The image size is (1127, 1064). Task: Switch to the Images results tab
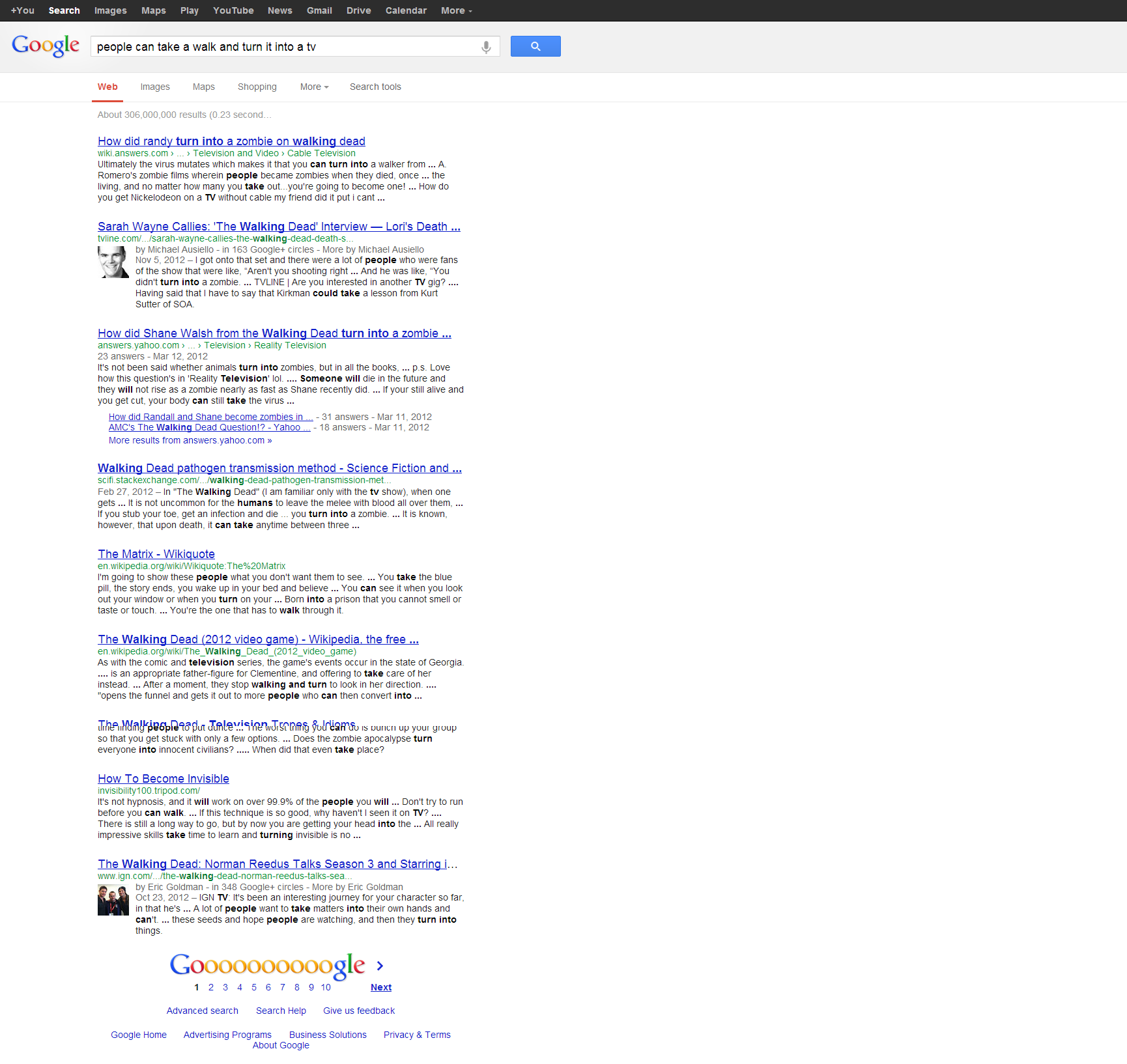tap(155, 87)
